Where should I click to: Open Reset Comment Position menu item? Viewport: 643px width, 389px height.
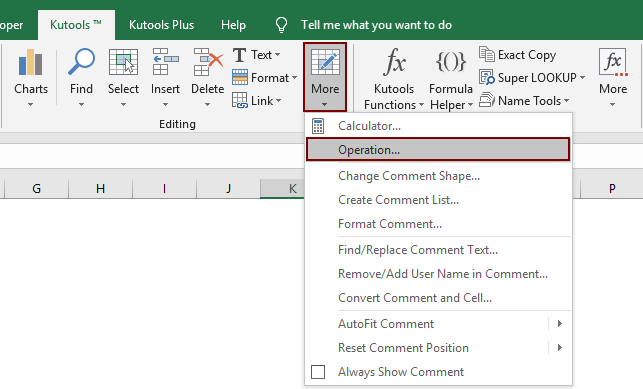point(438,348)
